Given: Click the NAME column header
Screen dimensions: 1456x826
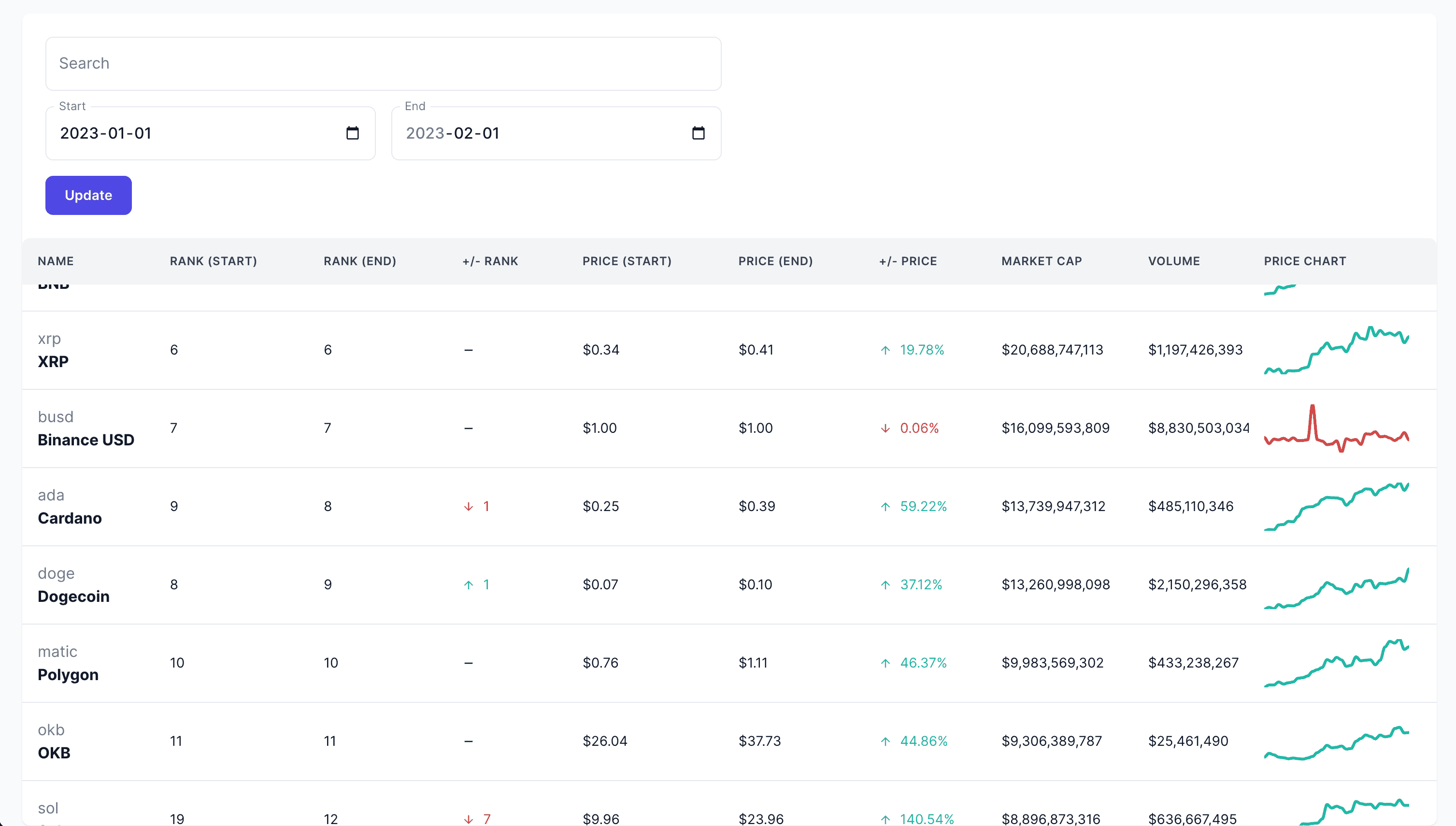Looking at the screenshot, I should pyautogui.click(x=56, y=261).
